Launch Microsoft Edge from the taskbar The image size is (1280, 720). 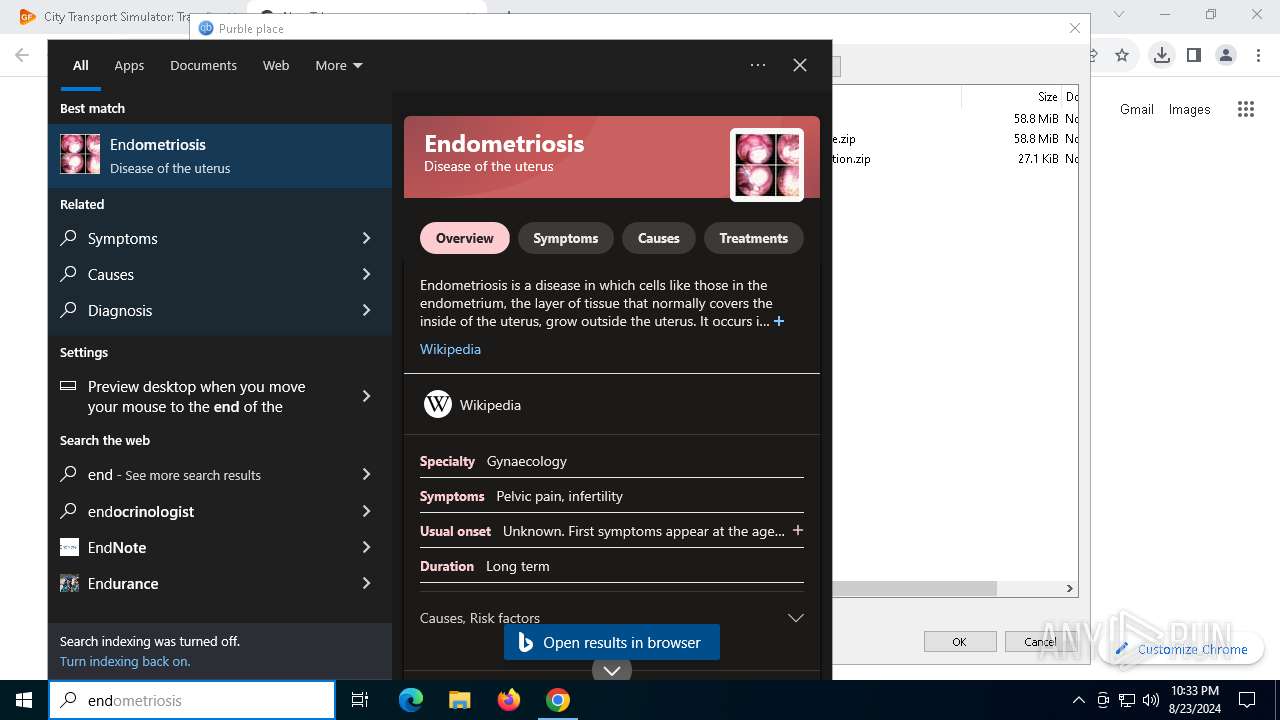tap(411, 700)
